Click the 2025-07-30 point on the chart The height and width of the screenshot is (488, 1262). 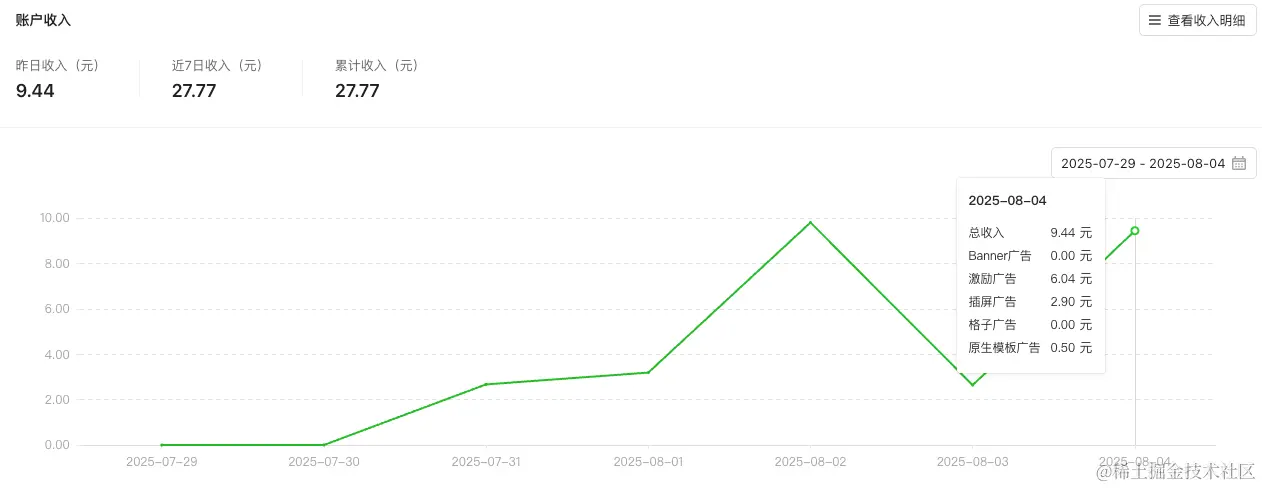point(324,445)
